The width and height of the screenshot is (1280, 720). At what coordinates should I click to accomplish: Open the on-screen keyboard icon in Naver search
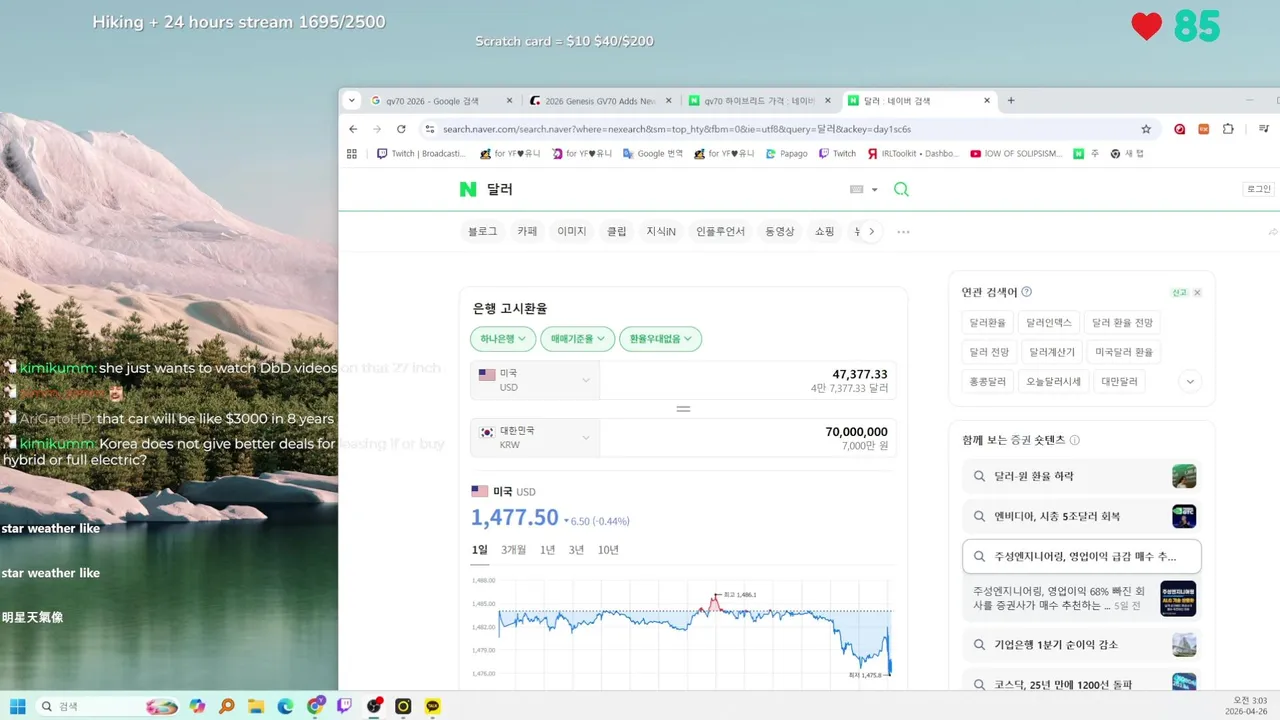coord(856,189)
